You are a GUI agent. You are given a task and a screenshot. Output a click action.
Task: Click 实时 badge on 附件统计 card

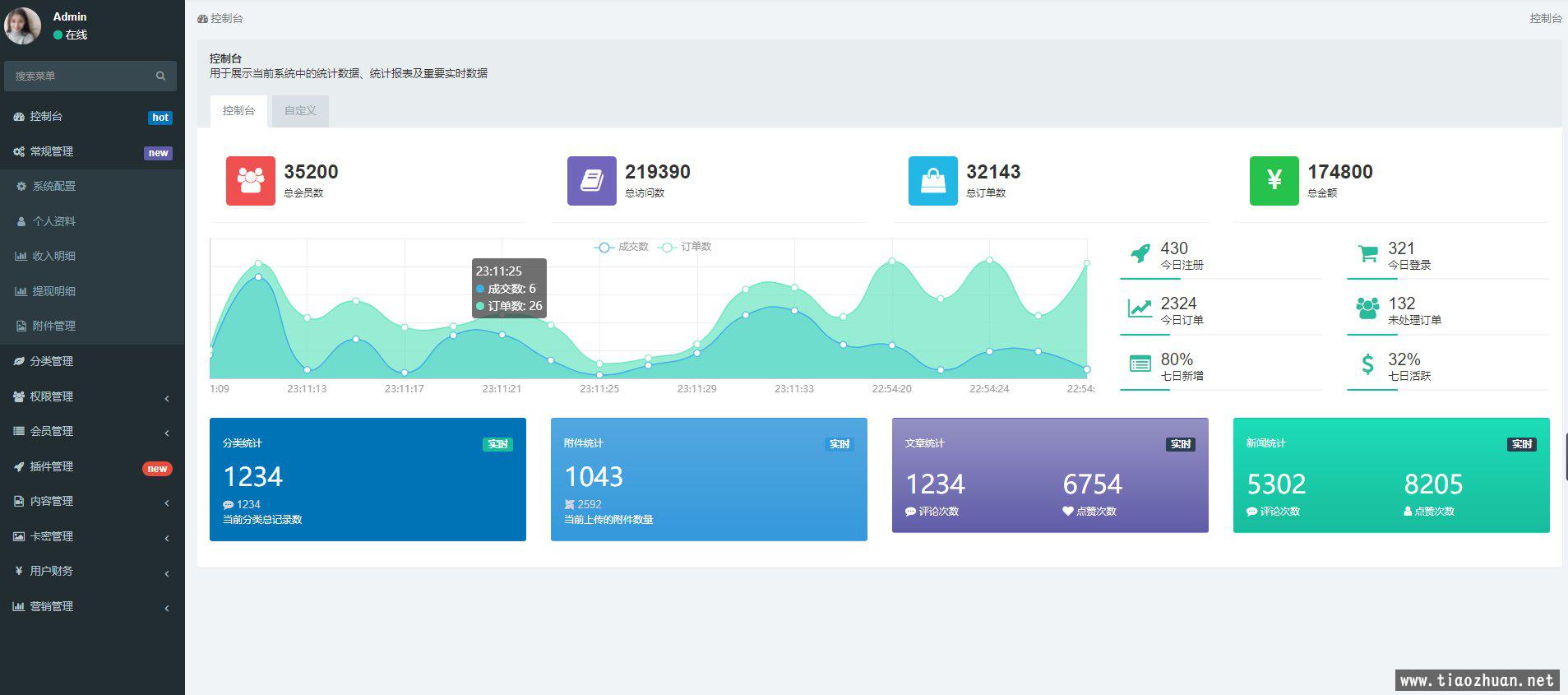point(839,444)
